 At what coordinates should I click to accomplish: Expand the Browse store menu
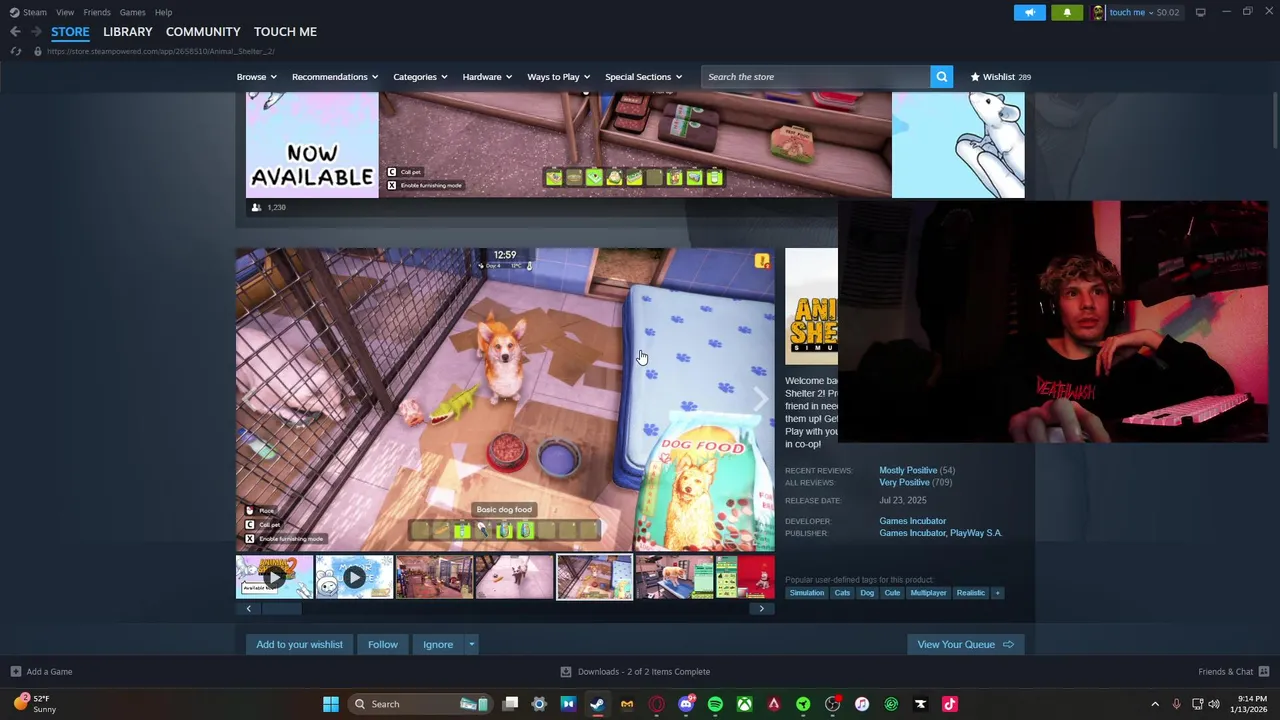[x=255, y=77]
